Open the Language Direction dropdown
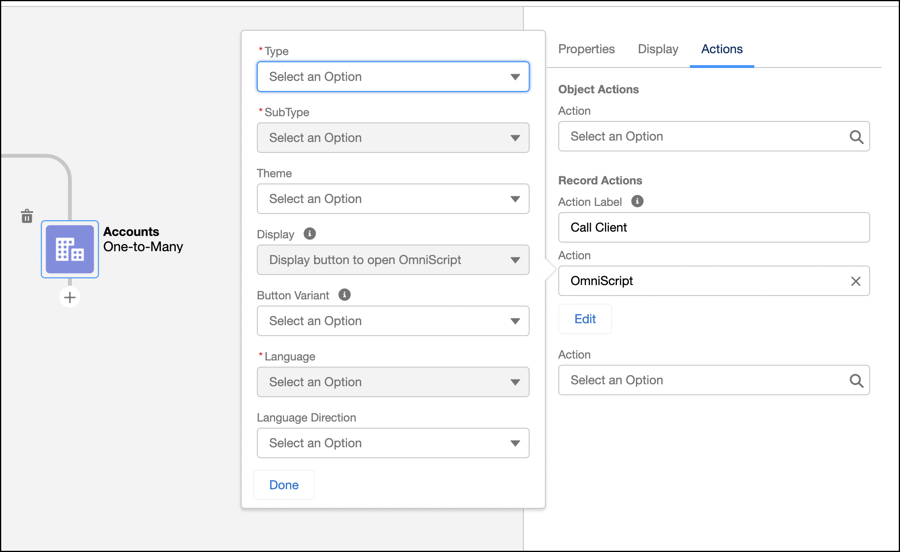The height and width of the screenshot is (552, 900). click(393, 443)
